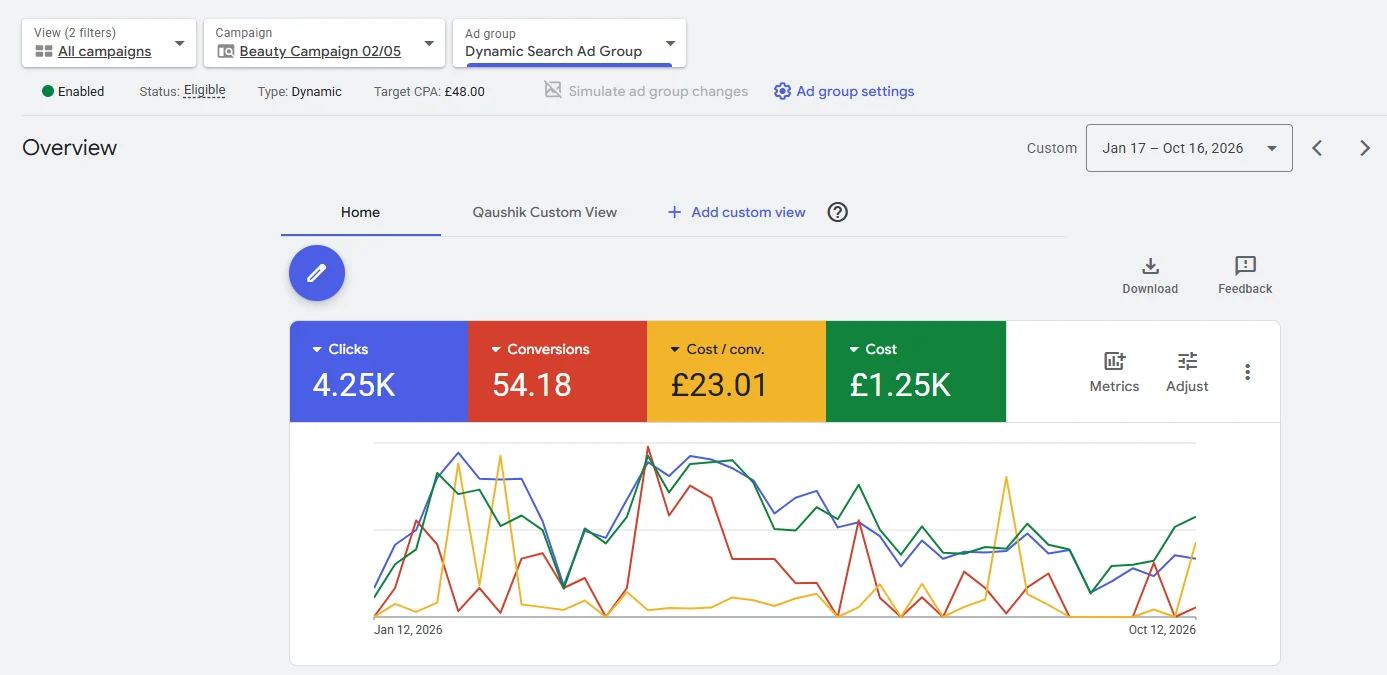Click the Overview heading
Image resolution: width=1387 pixels, height=675 pixels.
[69, 148]
